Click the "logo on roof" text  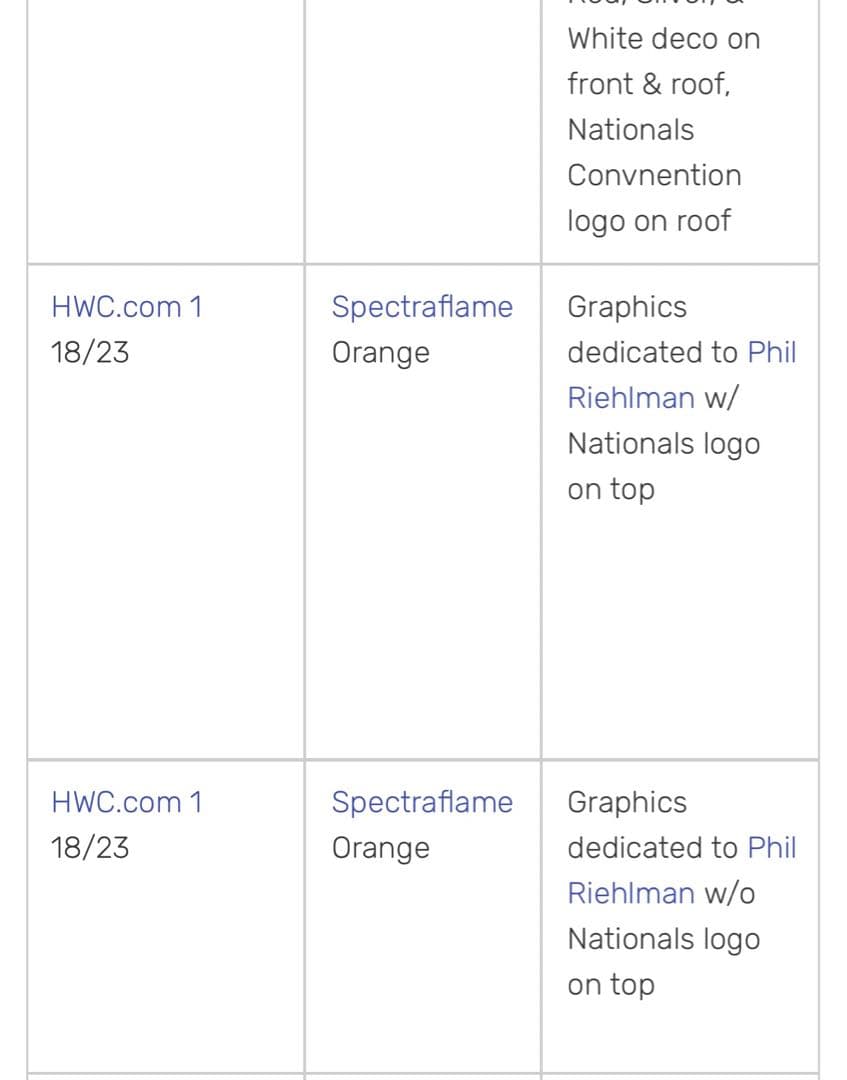point(649,220)
